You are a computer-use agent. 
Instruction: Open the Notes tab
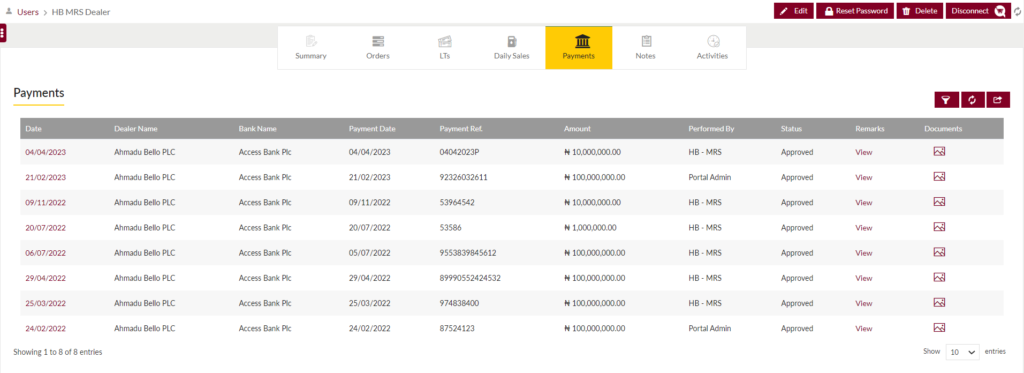645,48
